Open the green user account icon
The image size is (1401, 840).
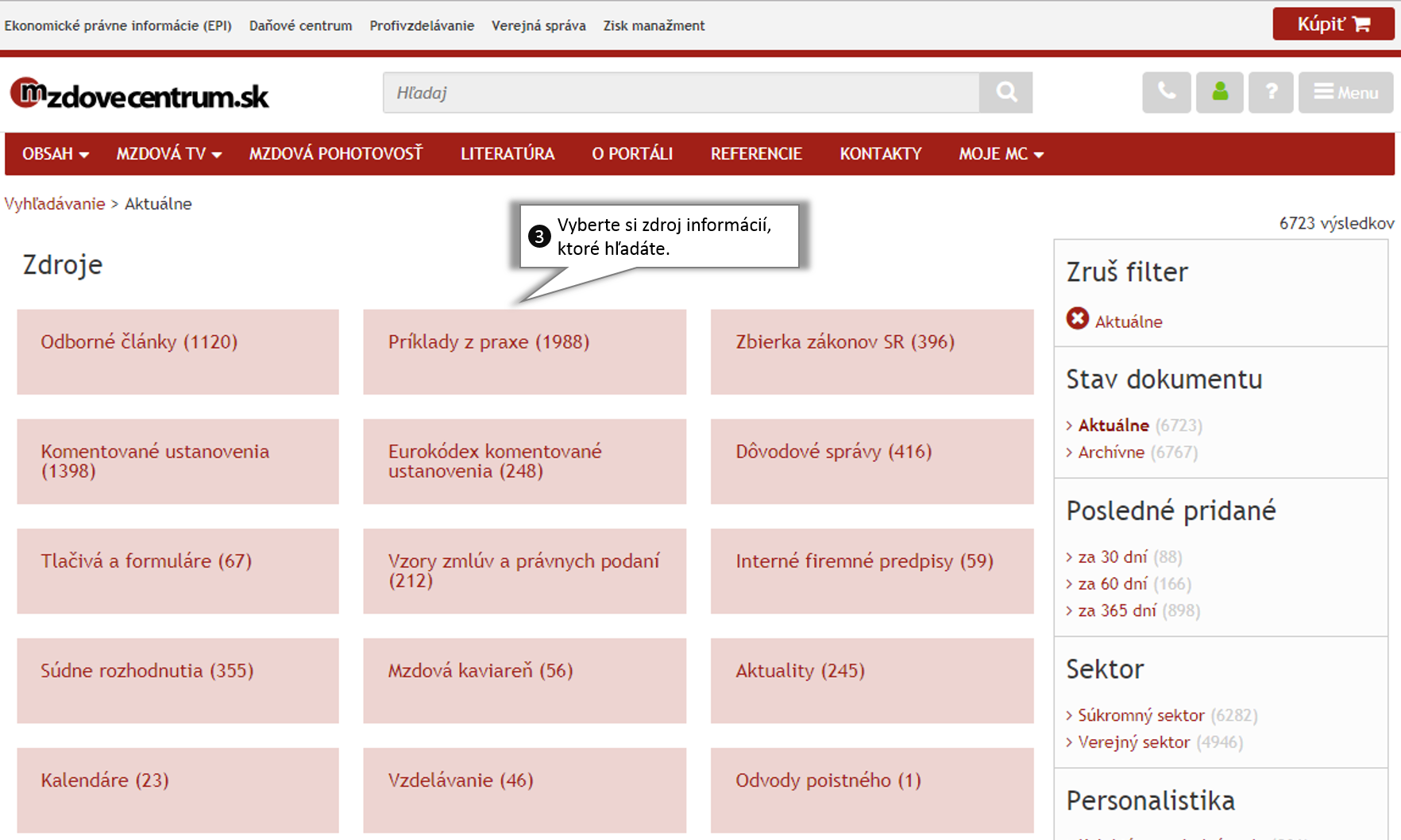point(1220,92)
